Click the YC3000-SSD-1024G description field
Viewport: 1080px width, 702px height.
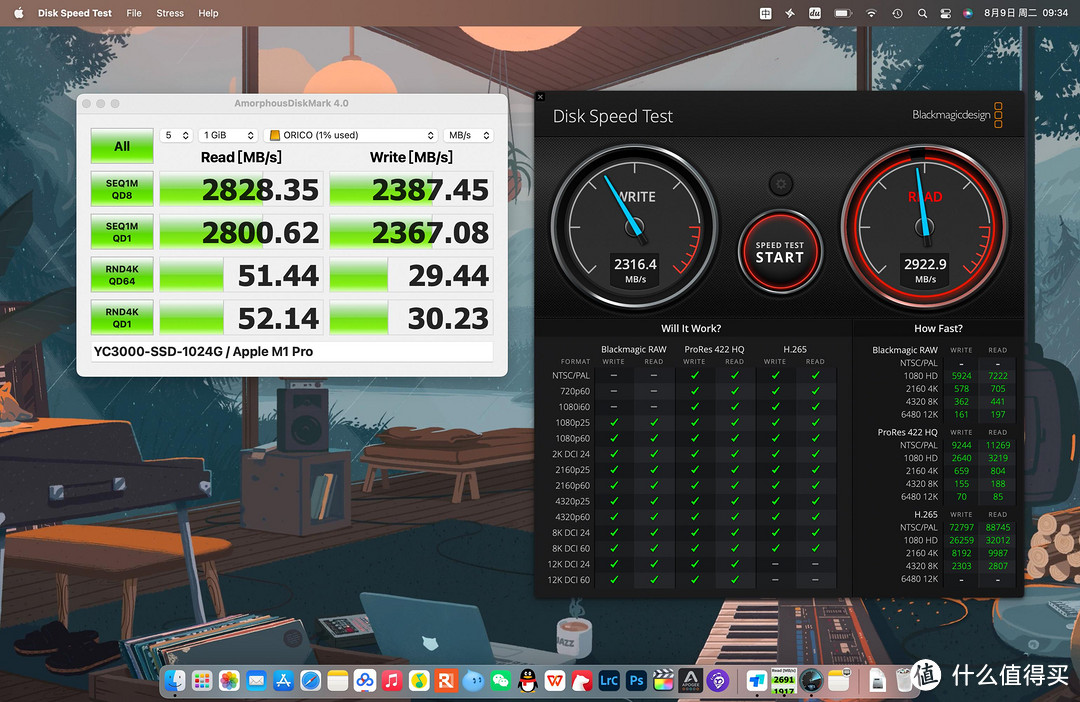point(292,351)
